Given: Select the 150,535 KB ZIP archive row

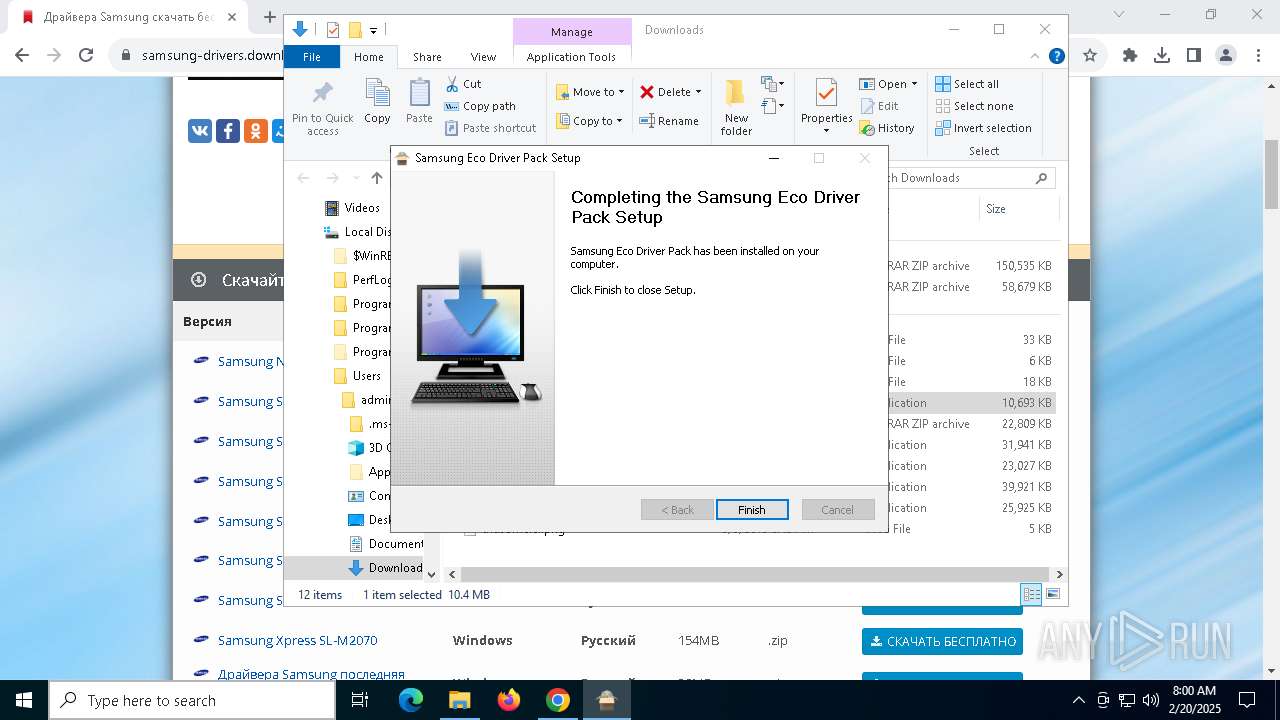Looking at the screenshot, I should (970, 266).
